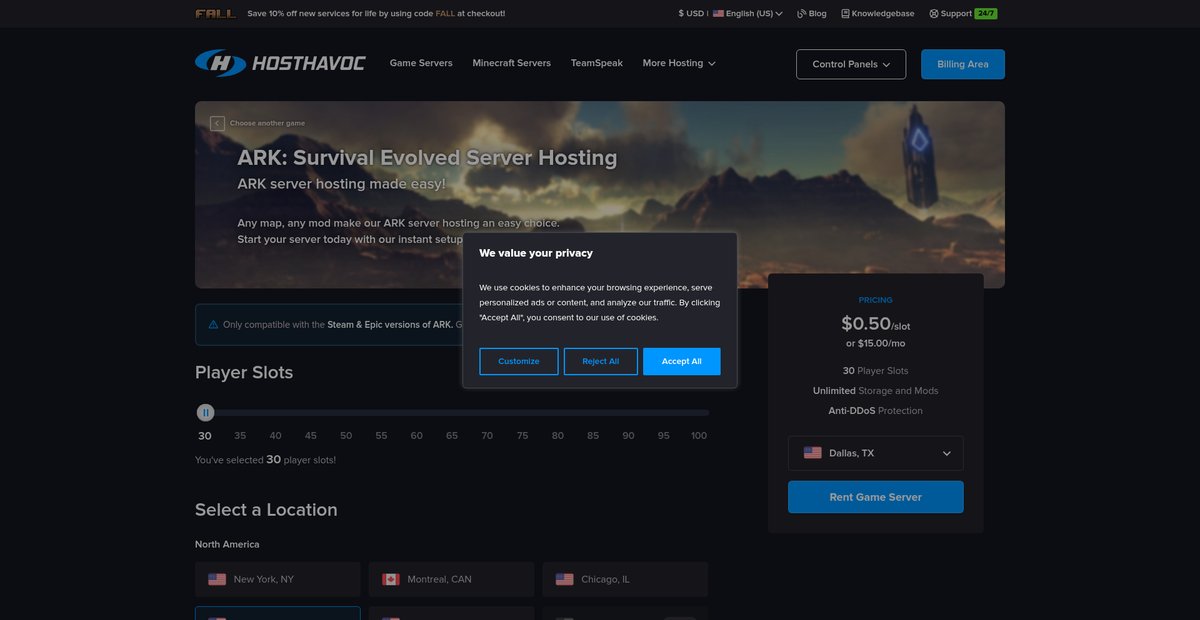
Task: Click the Blog icon in top bar
Action: (x=802, y=14)
